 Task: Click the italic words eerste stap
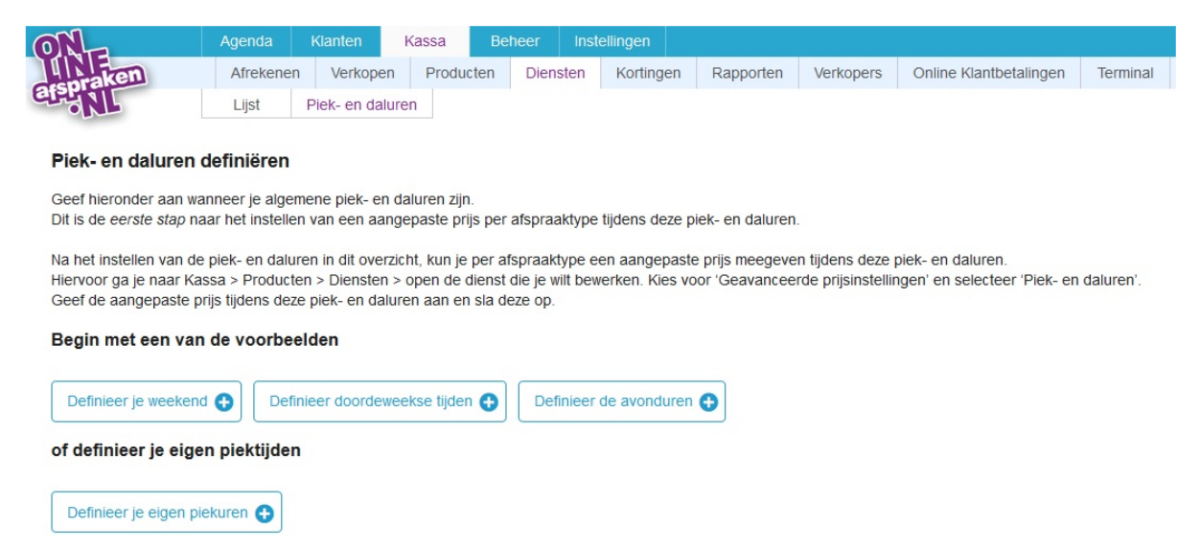[x=147, y=218]
